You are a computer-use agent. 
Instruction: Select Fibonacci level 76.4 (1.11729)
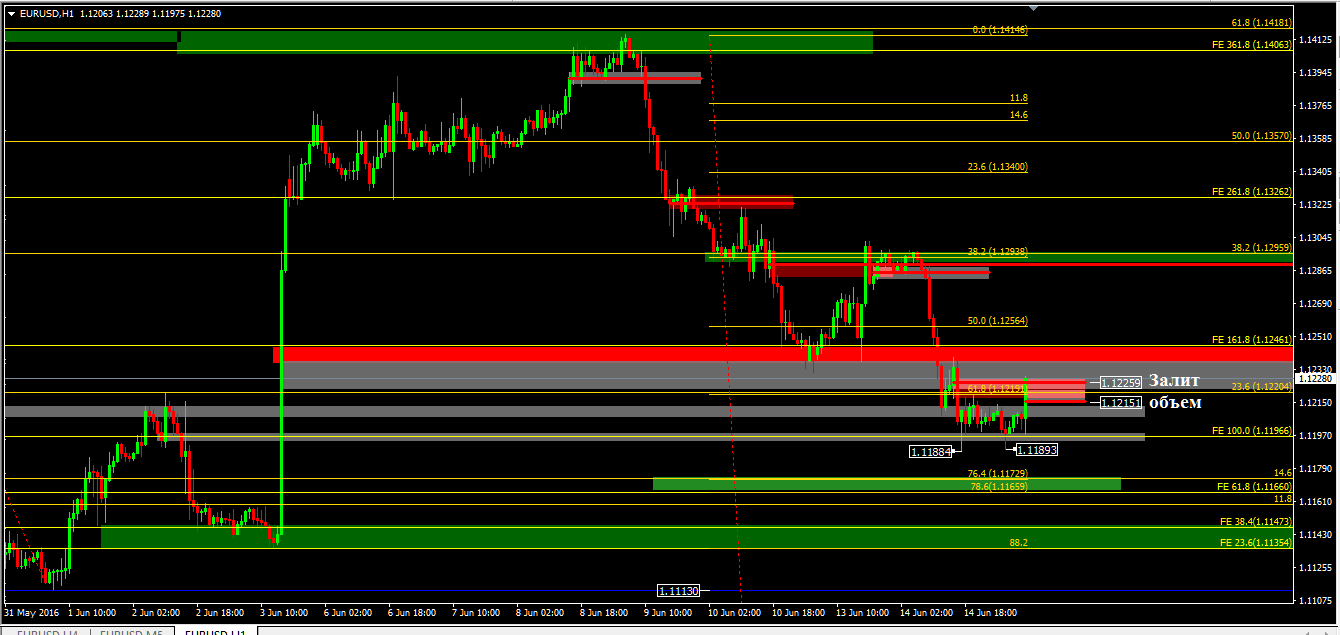click(x=998, y=473)
